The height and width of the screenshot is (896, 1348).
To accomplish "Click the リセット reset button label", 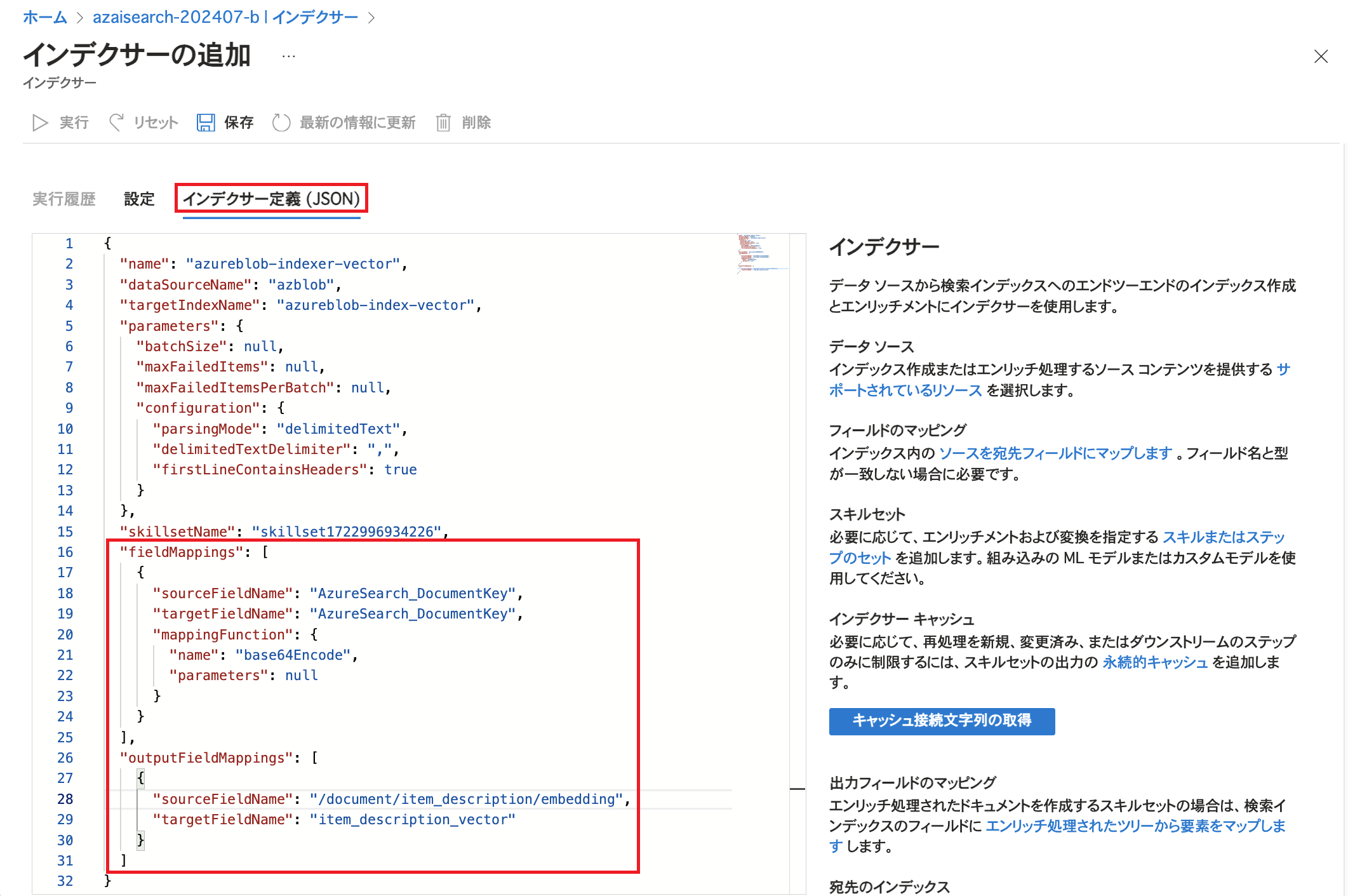I will (x=156, y=123).
